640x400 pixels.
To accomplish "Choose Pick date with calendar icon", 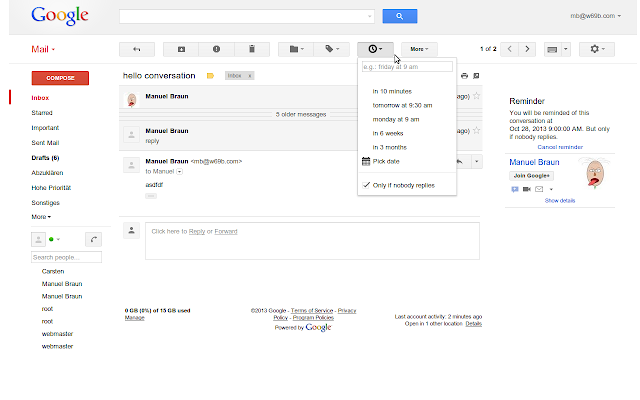I will pos(381,161).
